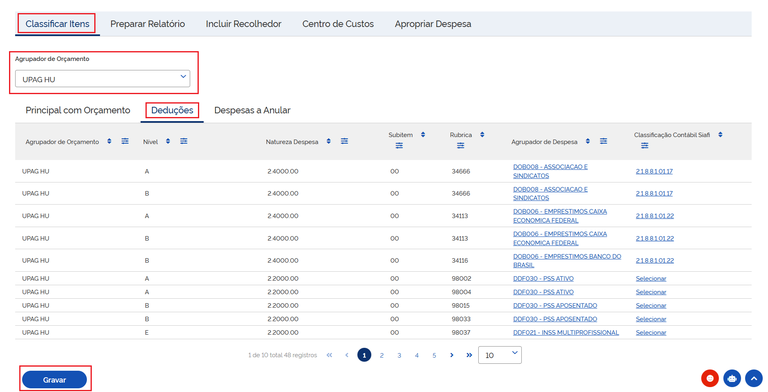Screen dimensions: 768x392
Task: Sort by Agrupador de Orçamento column
Action: [109, 141]
